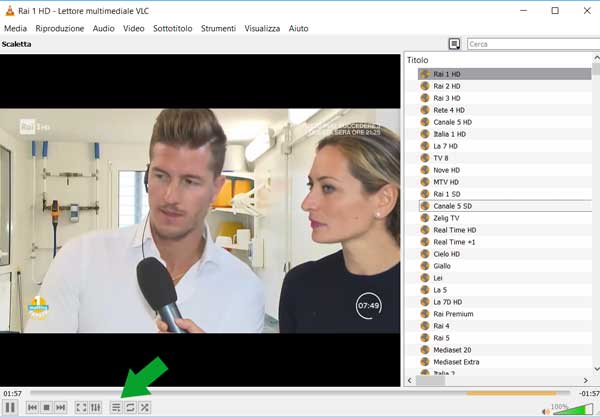The height and width of the screenshot is (417, 600).
Task: Click playlist vertical scrollbar up arrow
Action: pos(596,58)
